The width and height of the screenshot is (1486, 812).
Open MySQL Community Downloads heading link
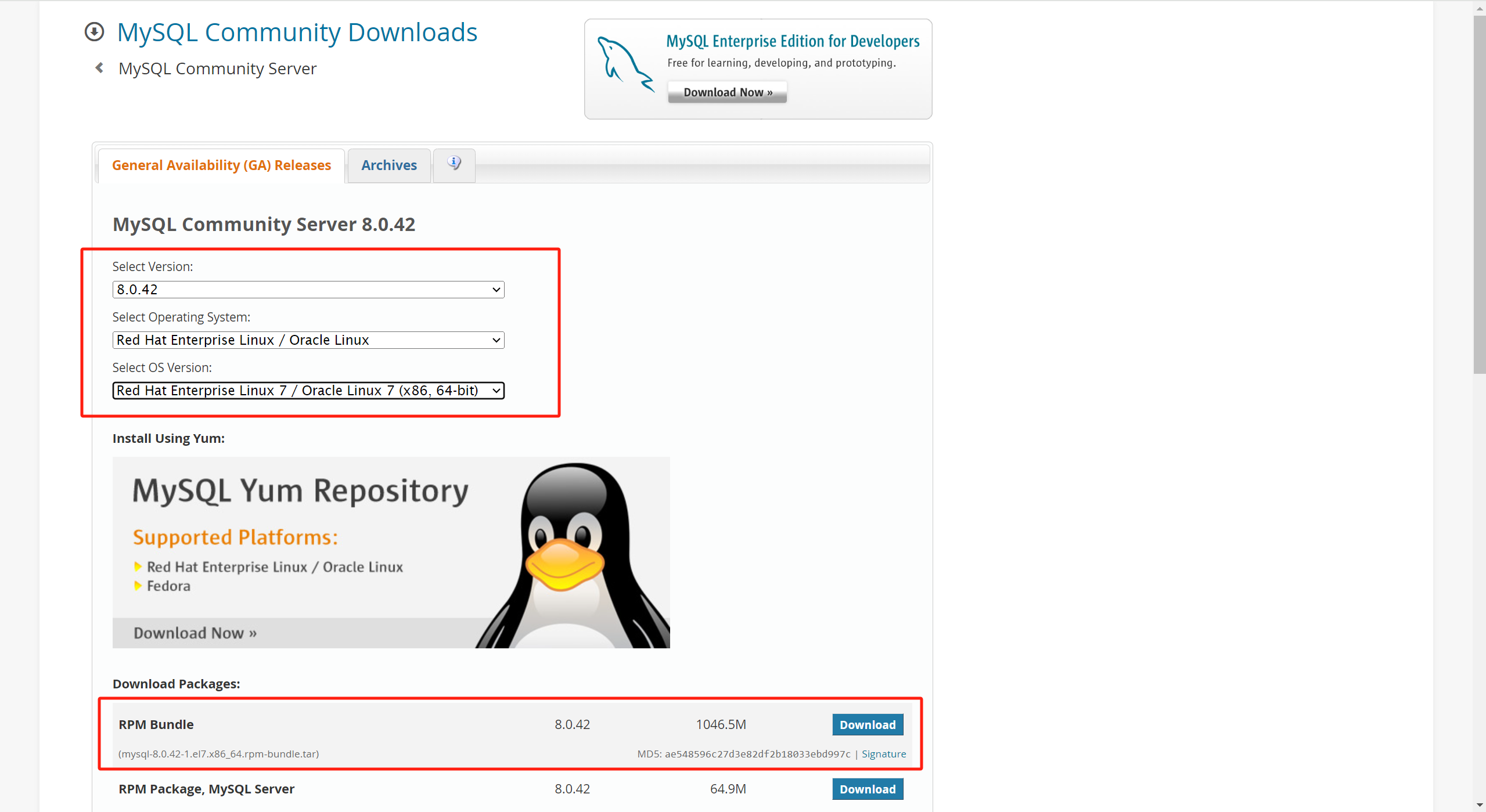click(x=297, y=33)
